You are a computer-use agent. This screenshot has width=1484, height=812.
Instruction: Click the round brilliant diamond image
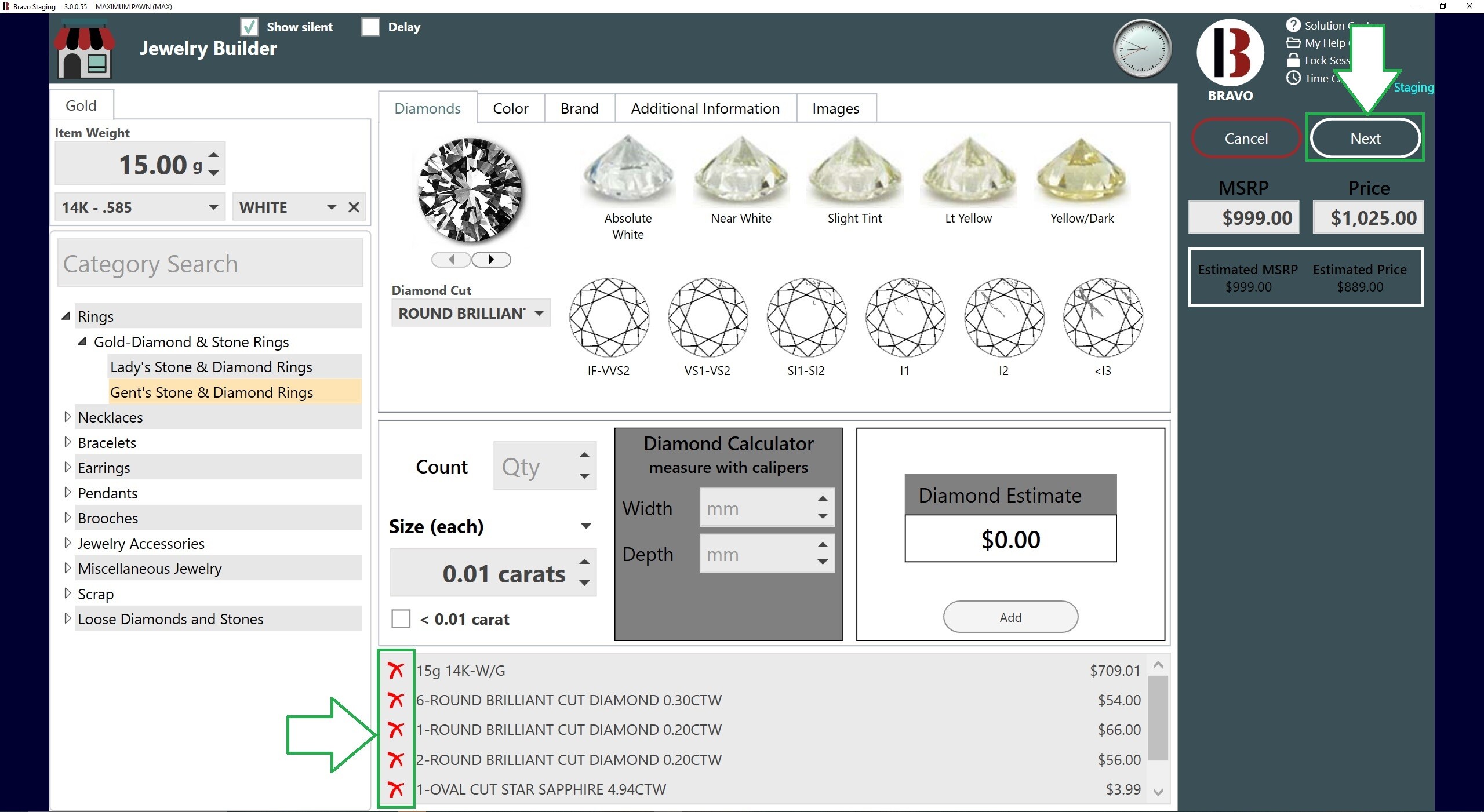point(470,190)
